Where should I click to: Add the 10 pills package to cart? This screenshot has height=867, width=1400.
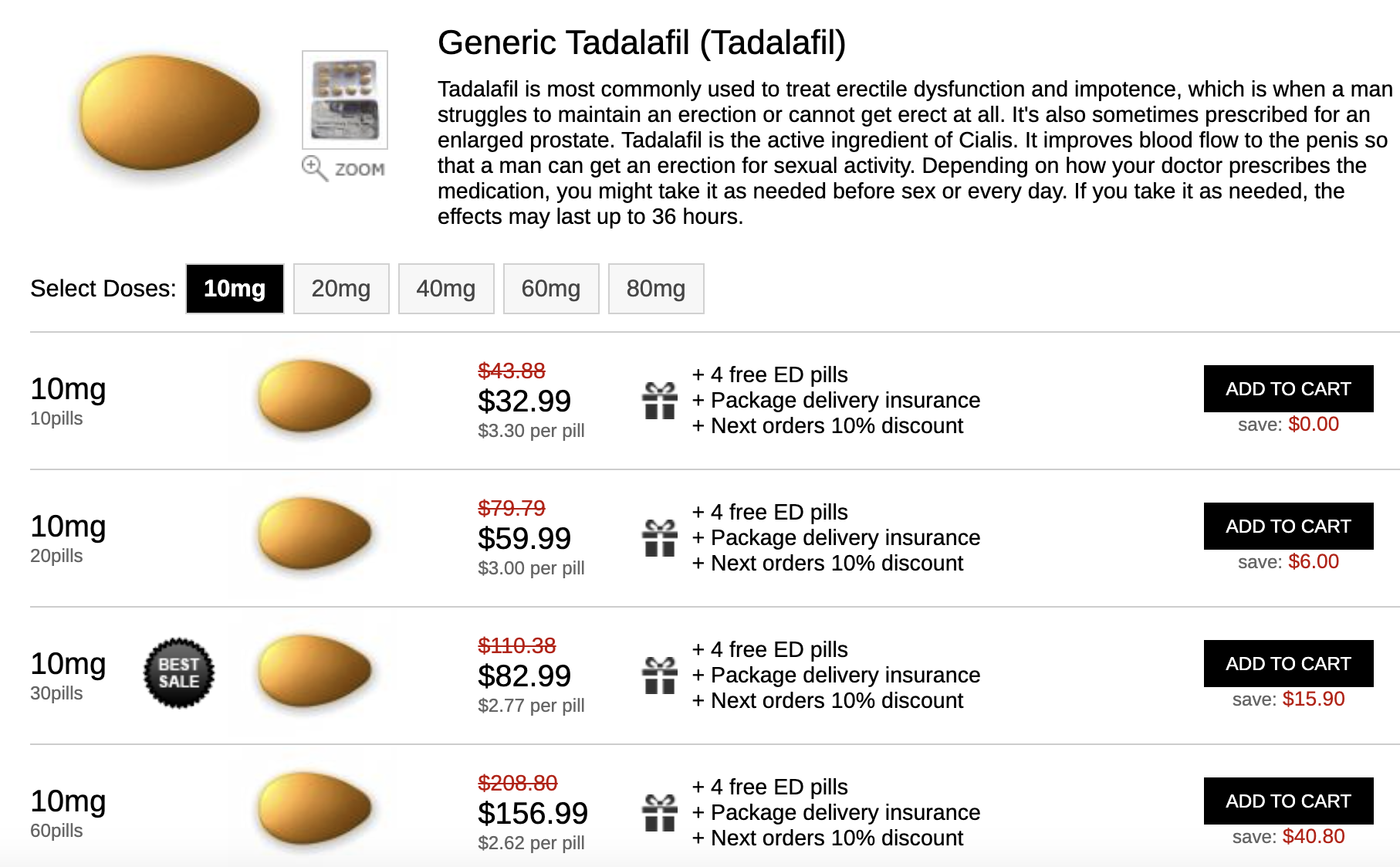1287,388
